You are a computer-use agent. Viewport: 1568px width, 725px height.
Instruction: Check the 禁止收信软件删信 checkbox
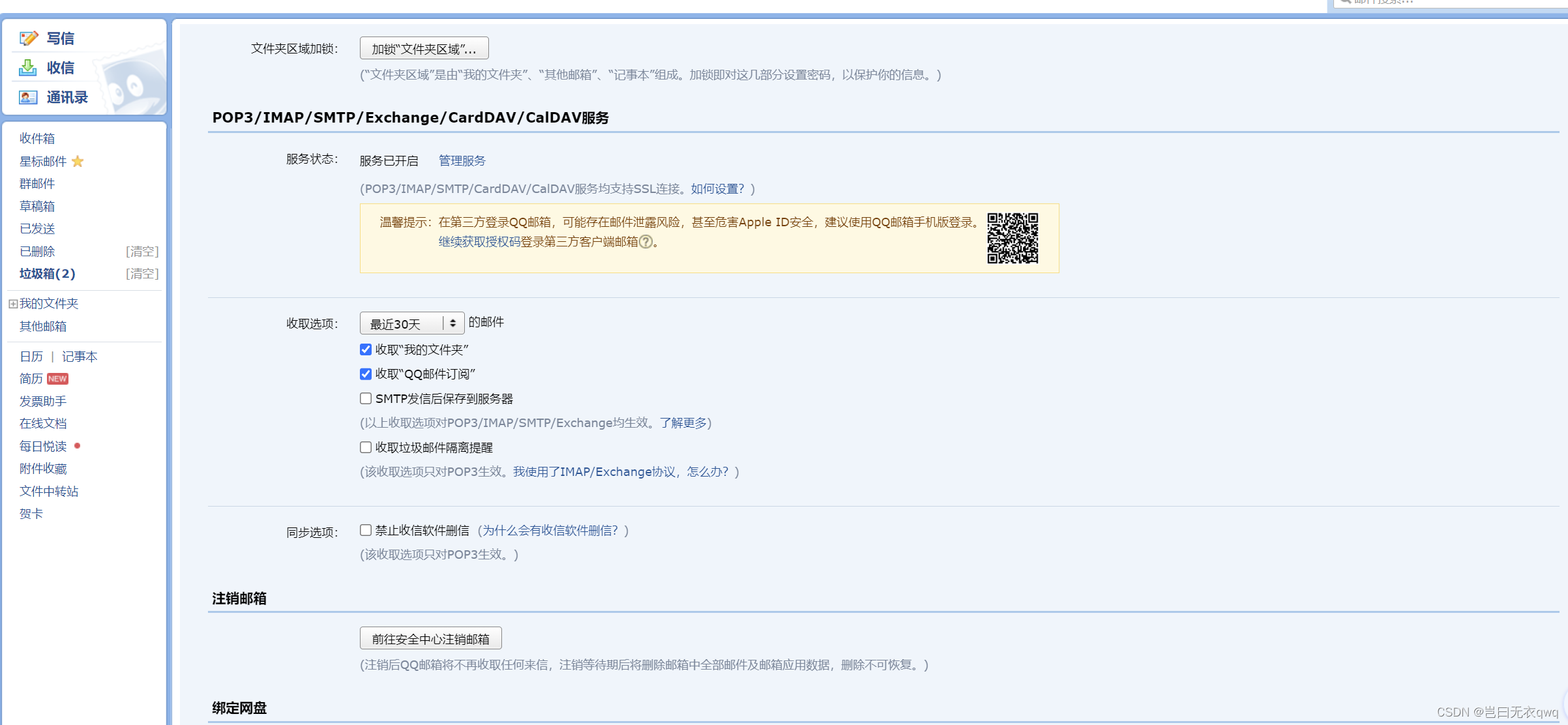(x=366, y=530)
